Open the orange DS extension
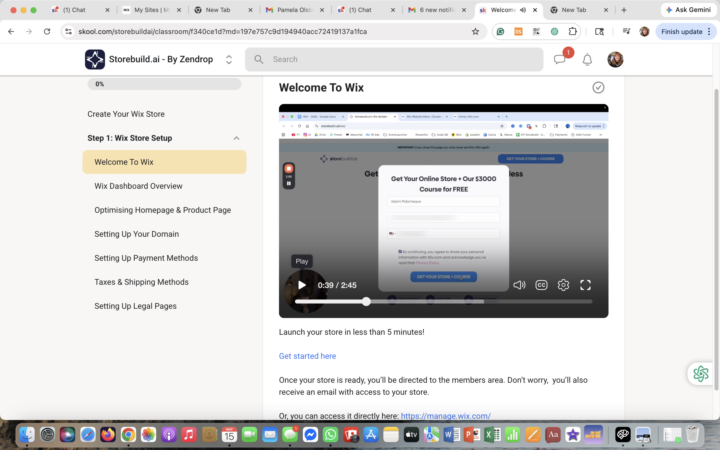720x450 pixels. point(518,31)
